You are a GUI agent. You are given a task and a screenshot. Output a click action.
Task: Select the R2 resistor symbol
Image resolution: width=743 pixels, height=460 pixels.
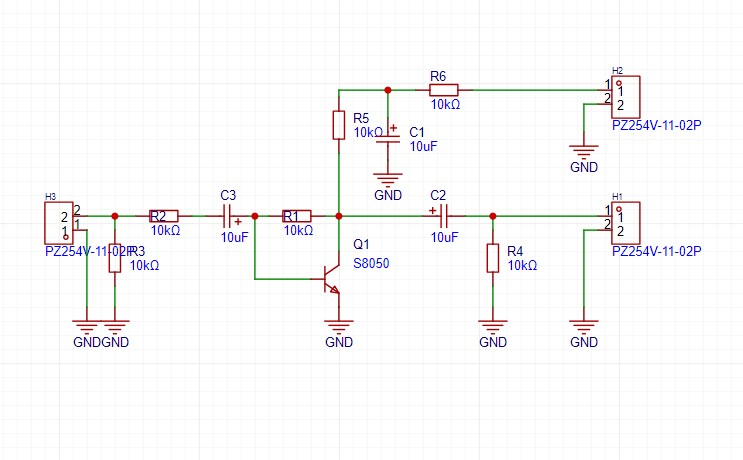[164, 215]
